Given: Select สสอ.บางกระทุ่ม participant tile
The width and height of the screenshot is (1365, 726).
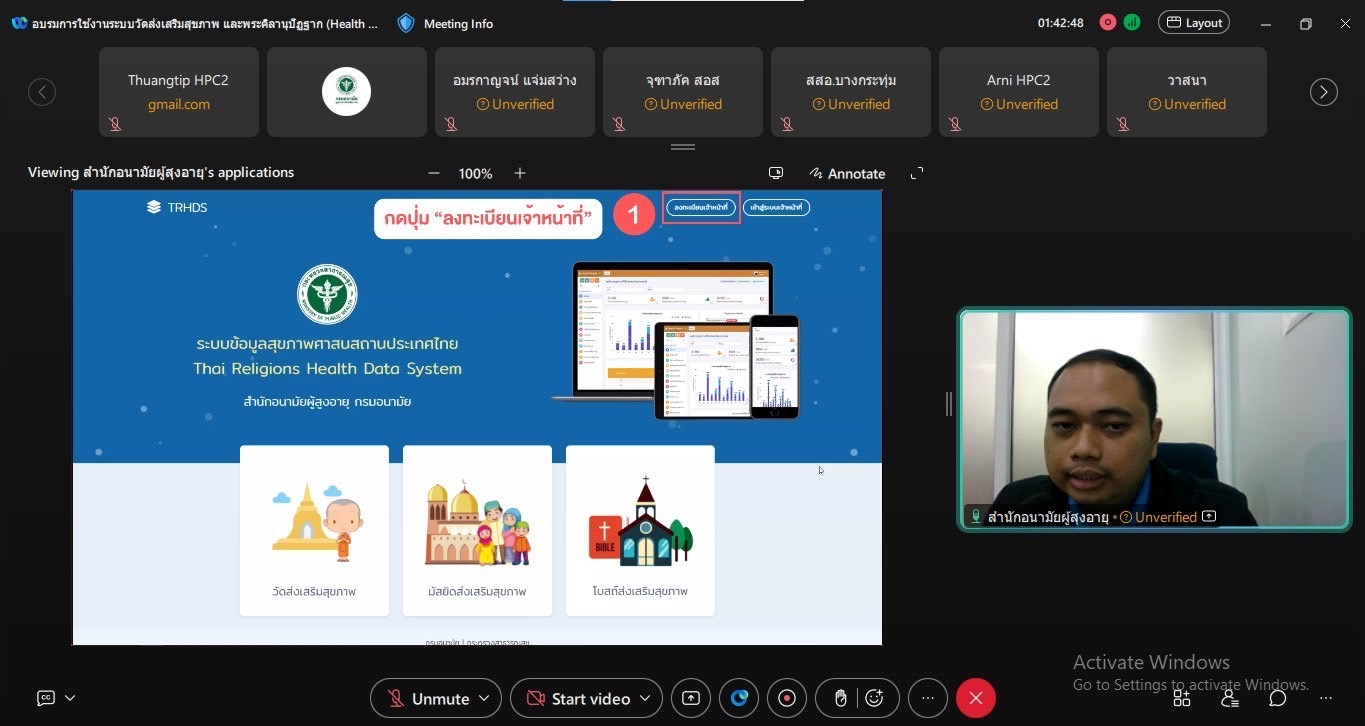Looking at the screenshot, I should click(851, 92).
